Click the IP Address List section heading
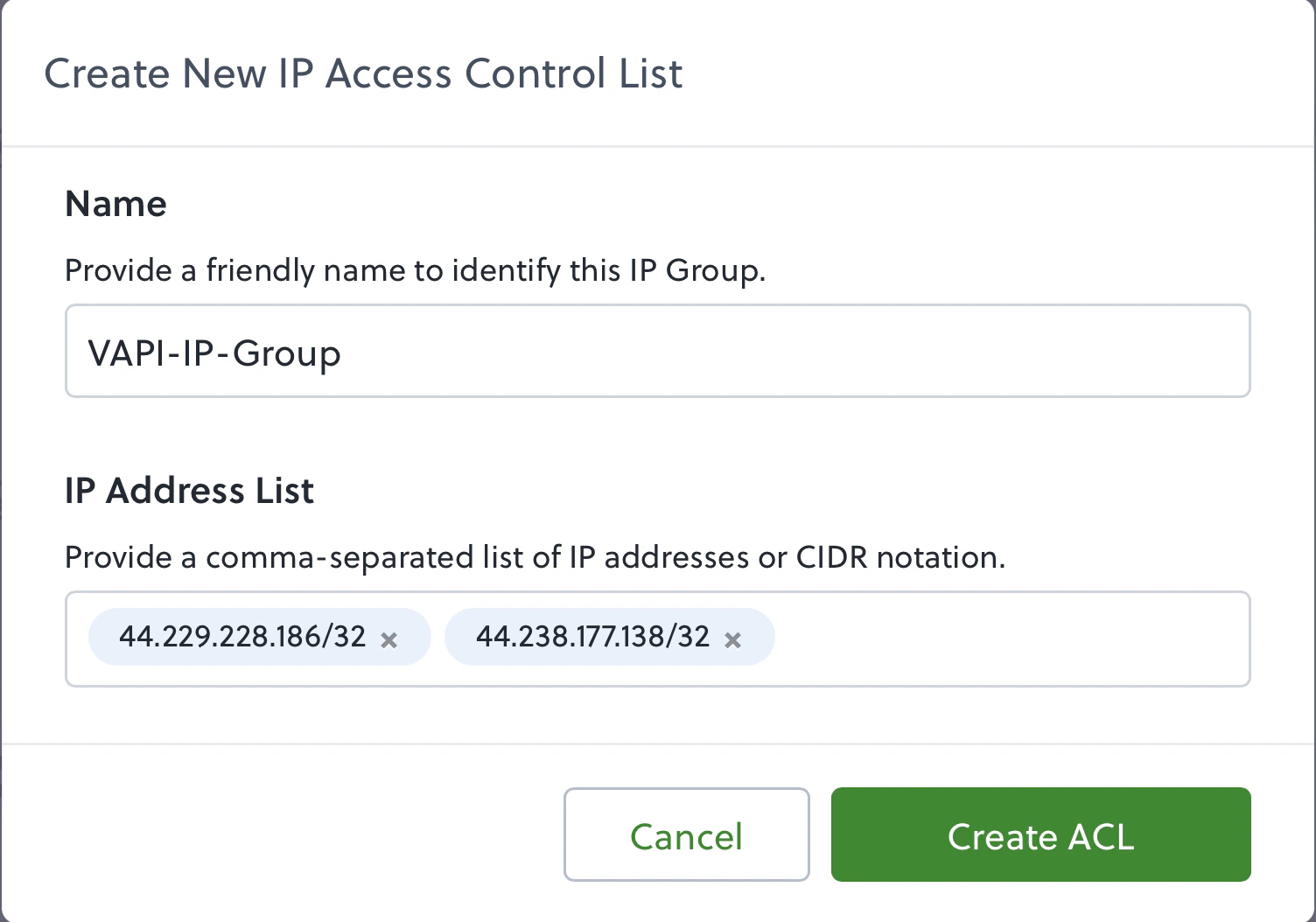Image resolution: width=1316 pixels, height=922 pixels. [188, 491]
